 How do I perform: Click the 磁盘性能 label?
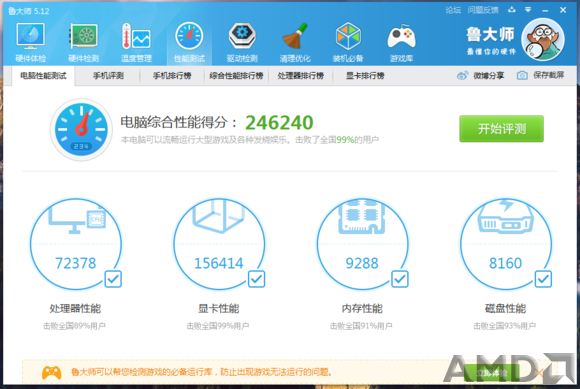click(505, 308)
